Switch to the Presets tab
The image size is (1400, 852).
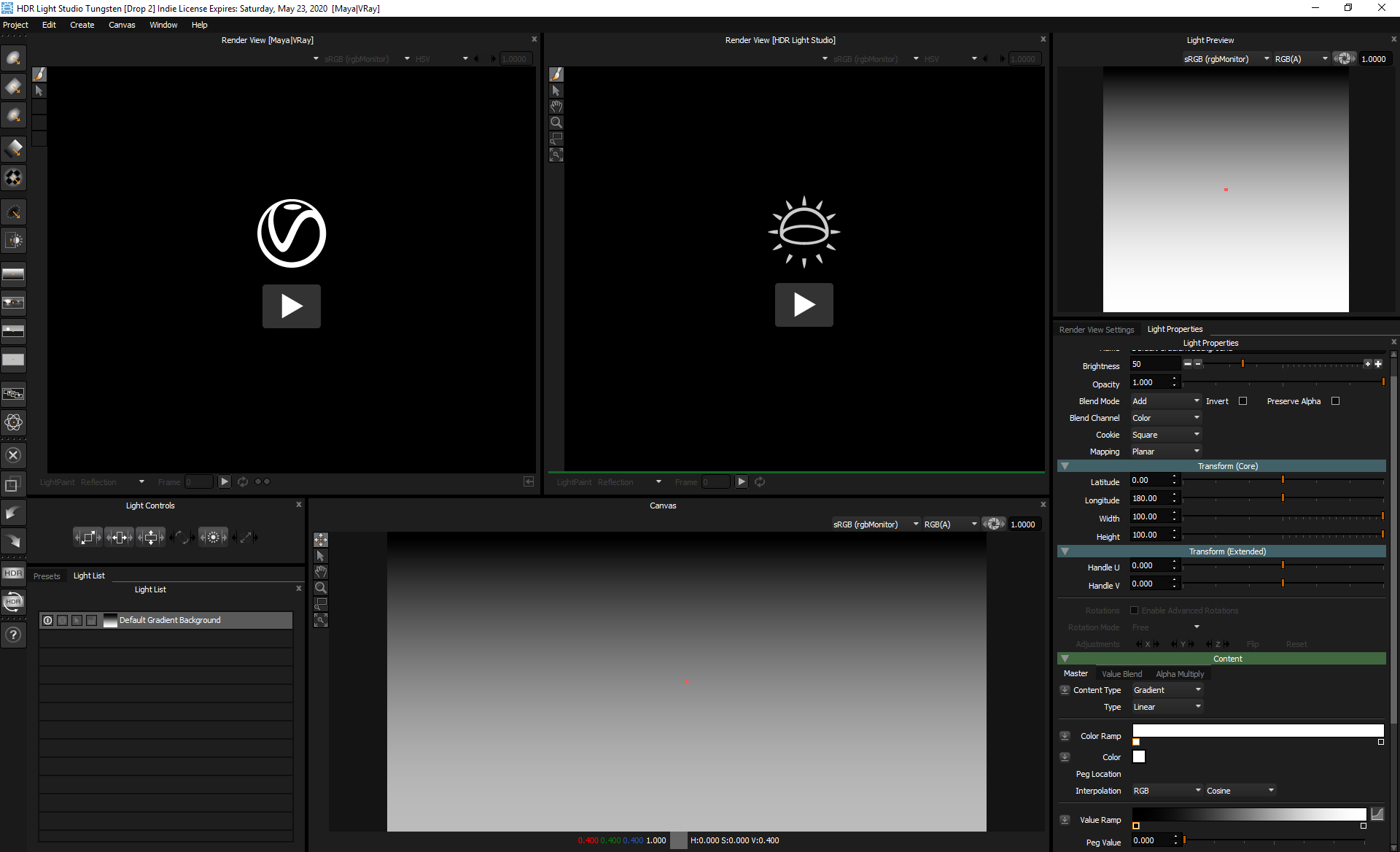click(x=47, y=576)
